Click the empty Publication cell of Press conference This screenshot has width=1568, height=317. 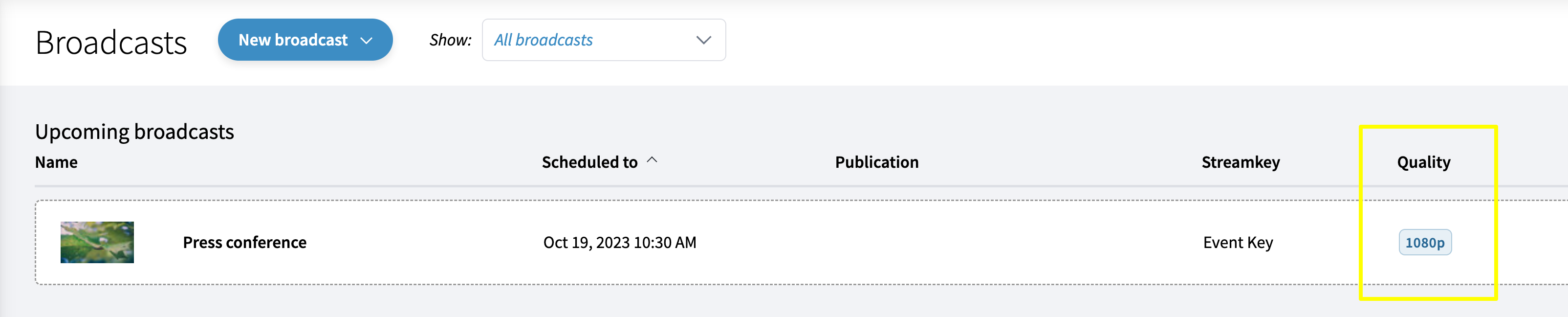tap(876, 243)
